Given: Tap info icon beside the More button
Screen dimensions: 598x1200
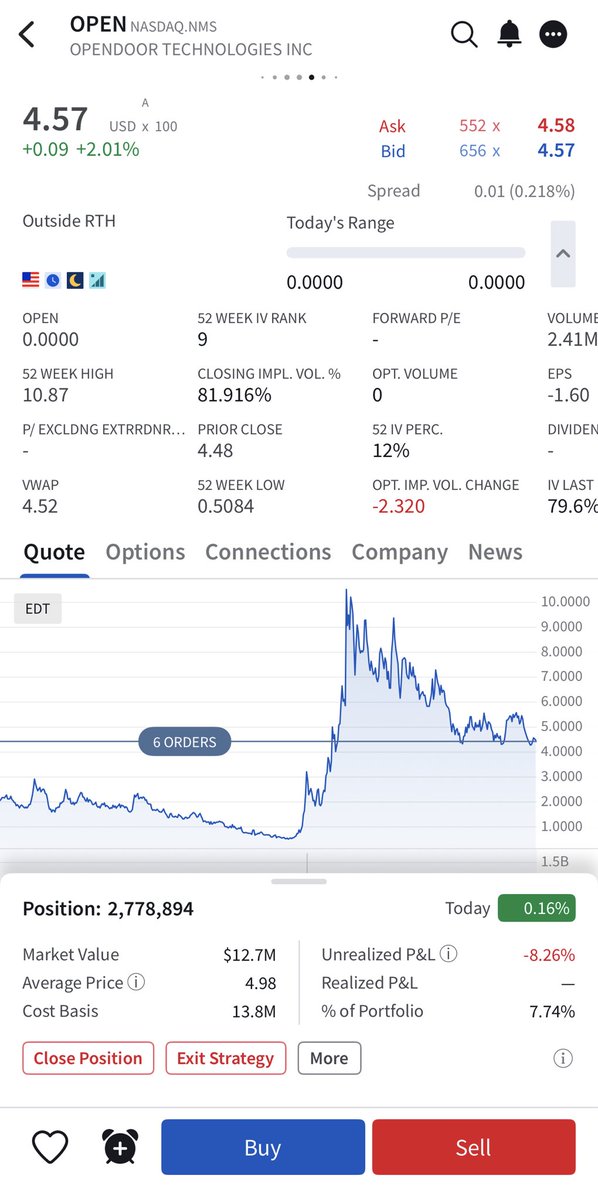Looking at the screenshot, I should 563,1058.
